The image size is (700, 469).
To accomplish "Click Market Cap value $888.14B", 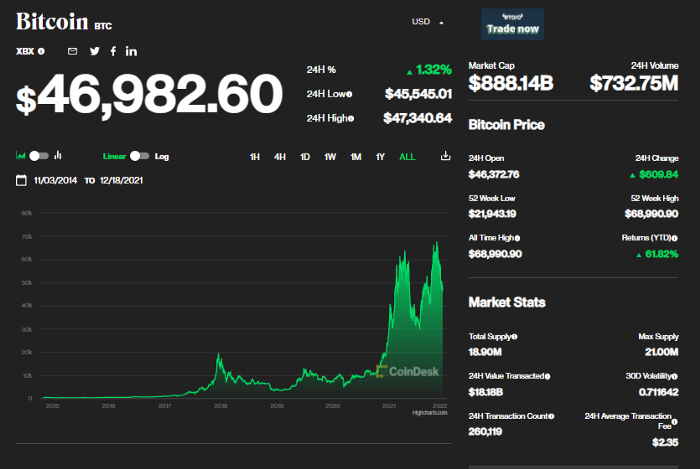I will click(511, 83).
